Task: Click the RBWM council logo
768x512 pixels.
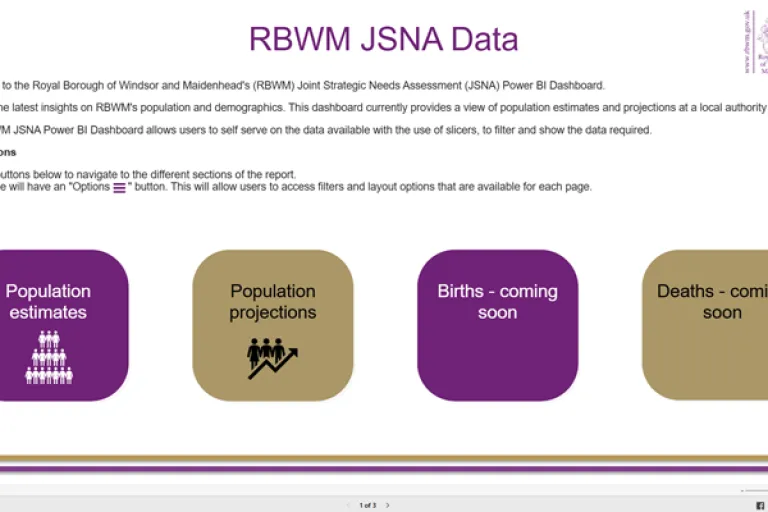Action: [755, 42]
